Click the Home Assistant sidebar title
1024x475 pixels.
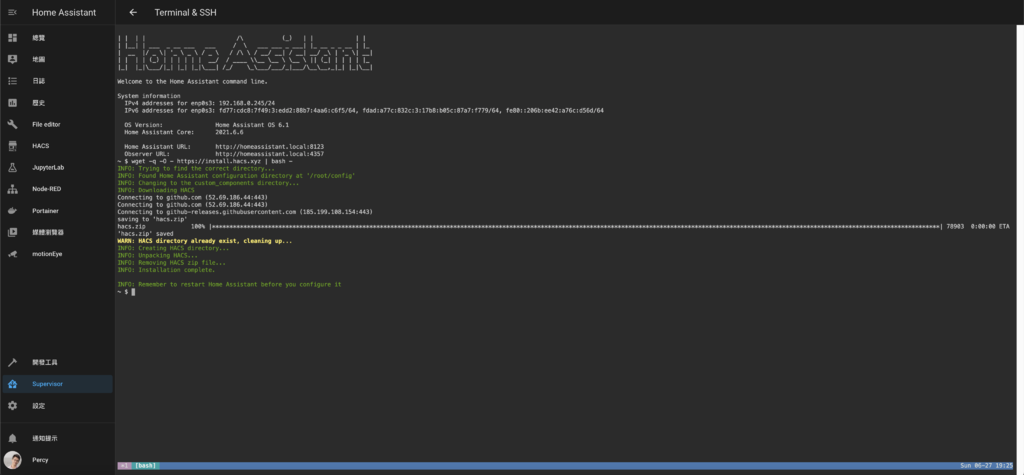click(64, 12)
